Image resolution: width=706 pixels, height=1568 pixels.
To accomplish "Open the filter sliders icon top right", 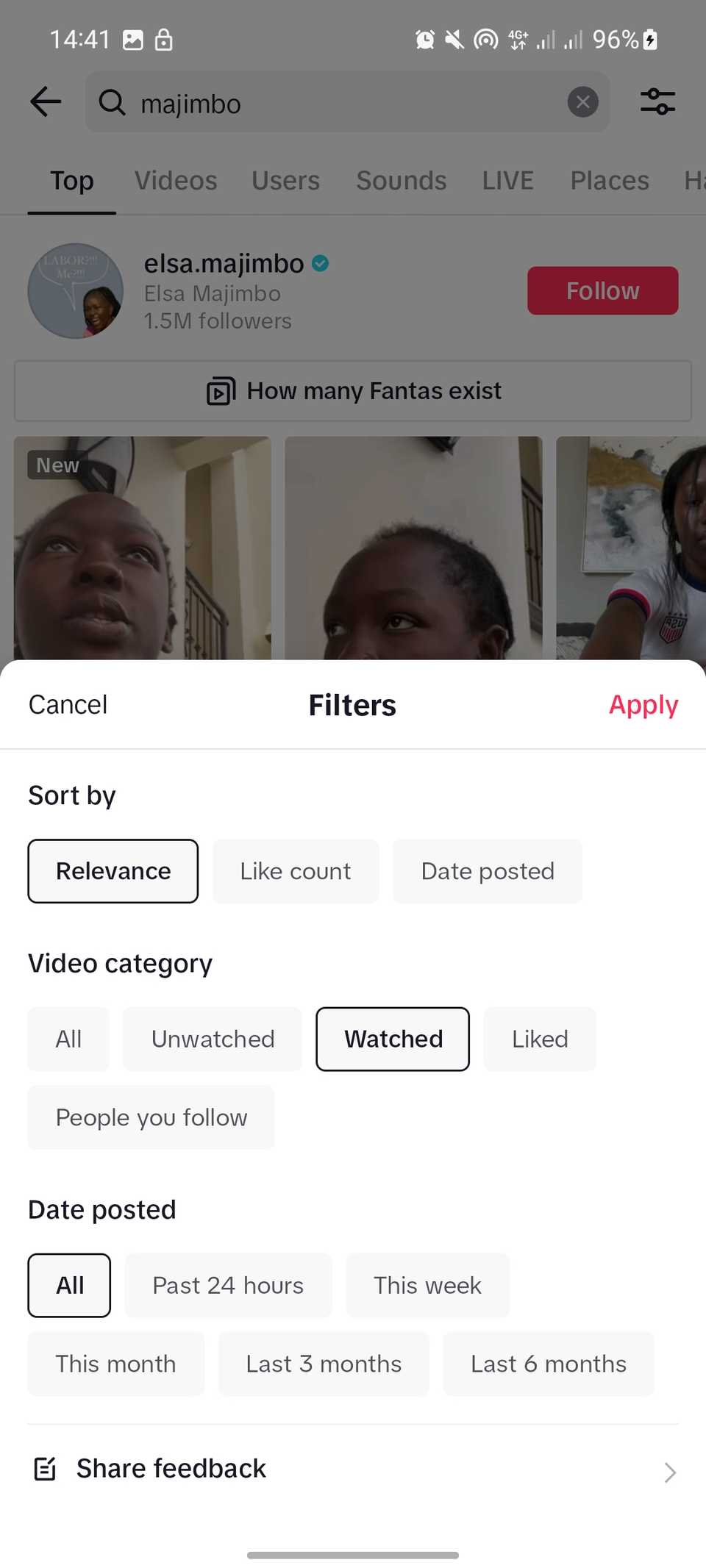I will tap(657, 102).
